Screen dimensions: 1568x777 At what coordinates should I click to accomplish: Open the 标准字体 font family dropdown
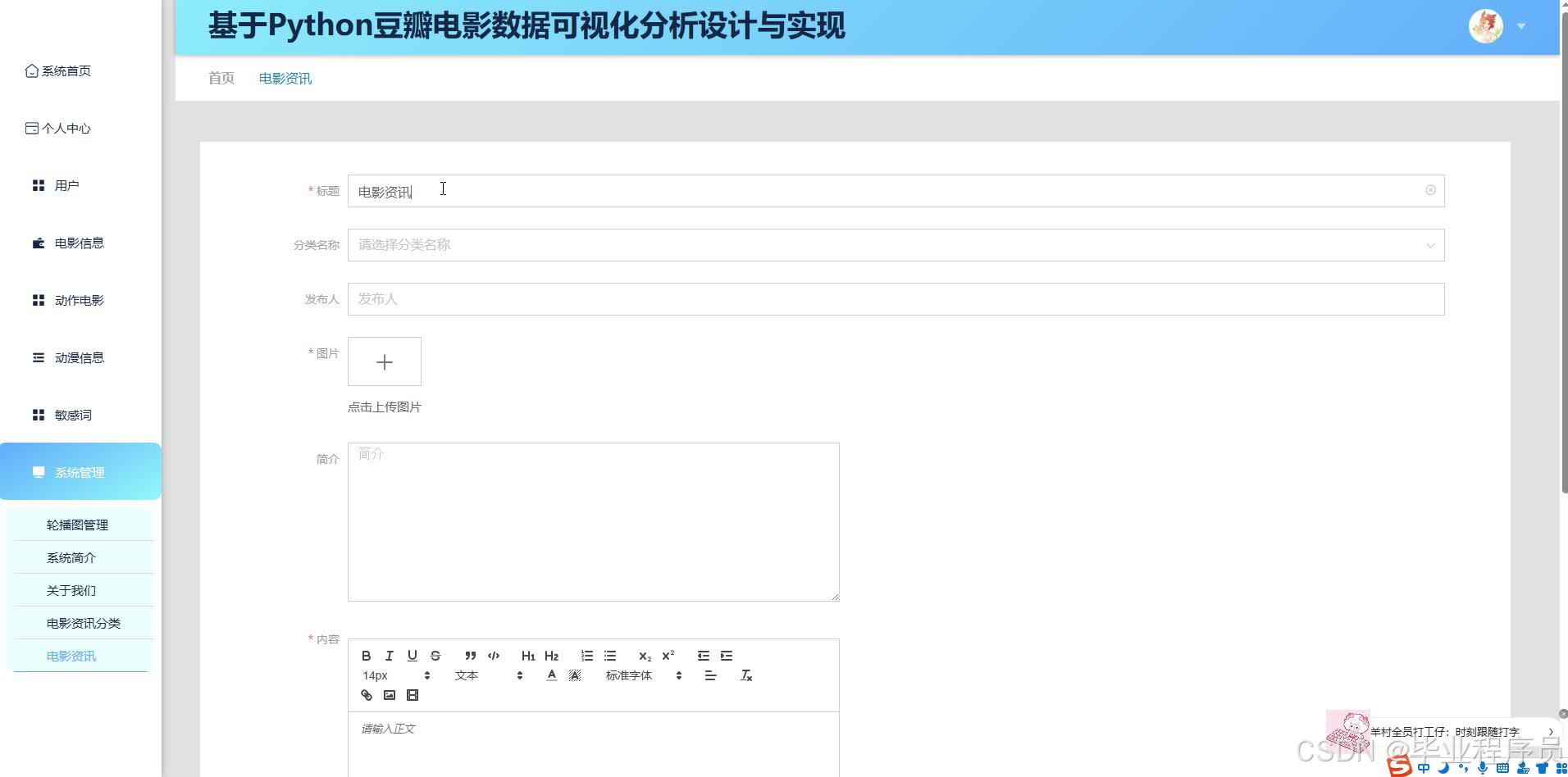(628, 675)
